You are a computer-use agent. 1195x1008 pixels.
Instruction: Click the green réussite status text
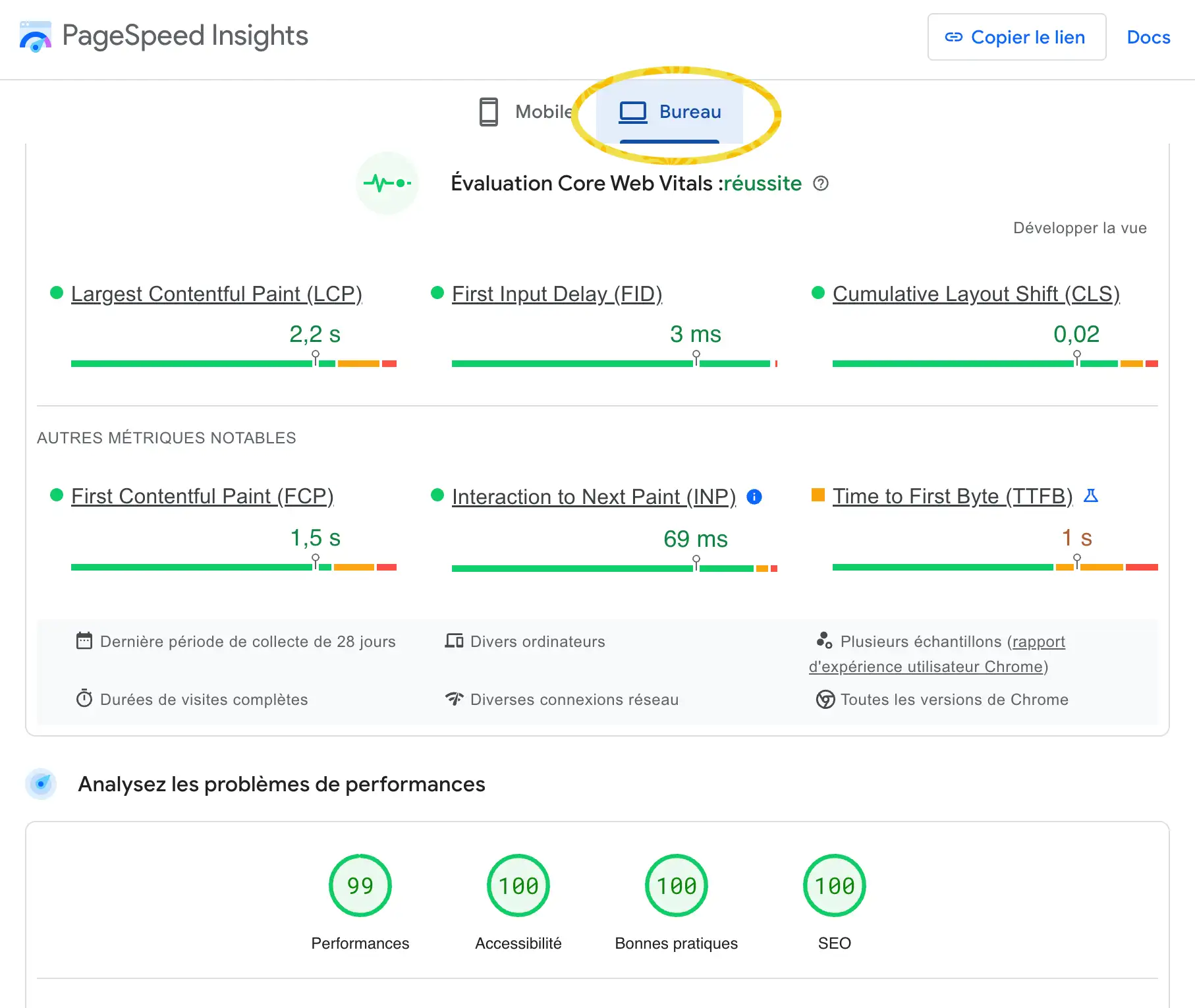[763, 183]
